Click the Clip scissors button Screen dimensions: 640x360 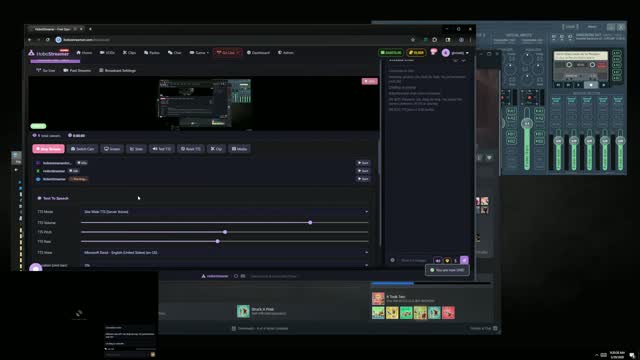[x=216, y=149]
